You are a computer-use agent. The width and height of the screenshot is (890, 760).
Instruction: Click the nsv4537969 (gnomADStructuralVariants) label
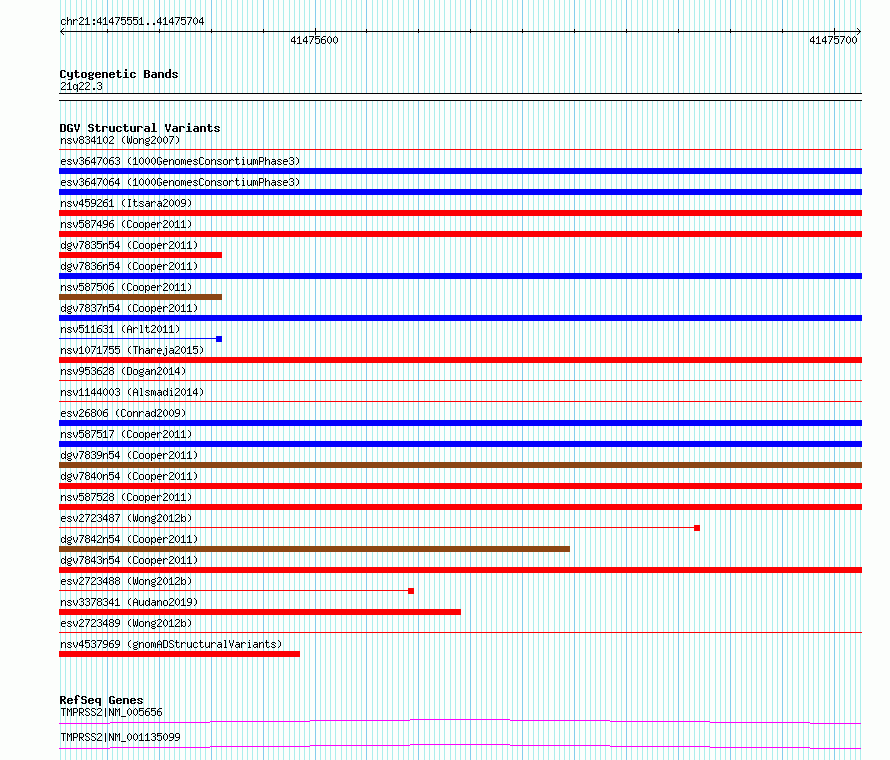click(x=171, y=644)
